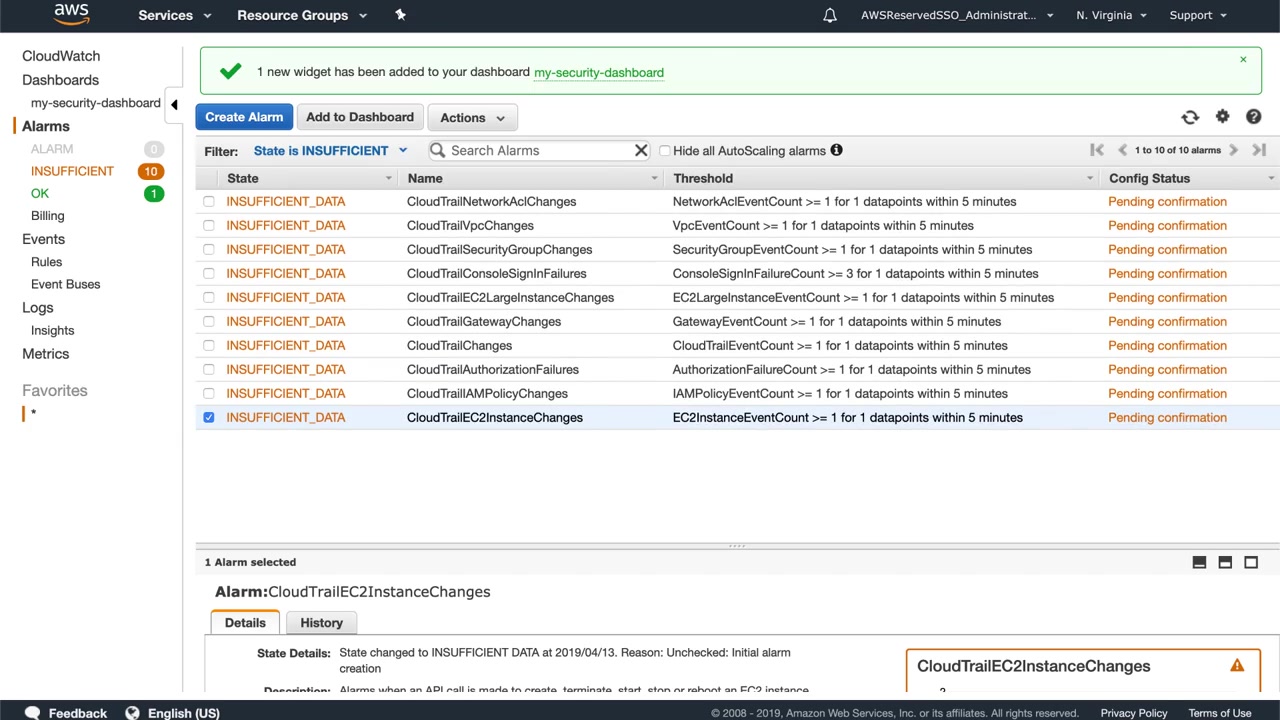Select the CloudTrailVpcChanges alarm checkbox
The image size is (1280, 720).
[x=209, y=226]
